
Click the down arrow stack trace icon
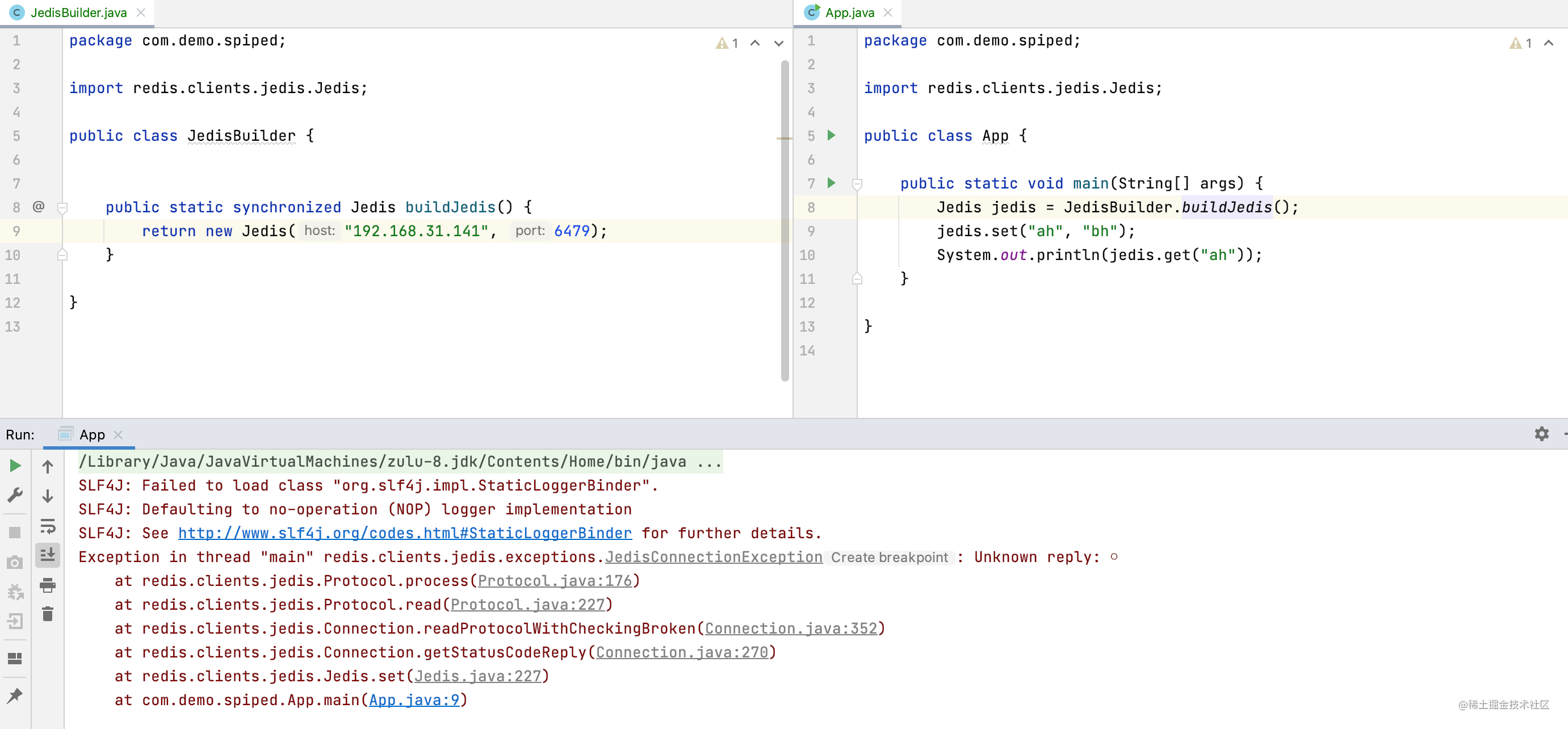click(48, 496)
